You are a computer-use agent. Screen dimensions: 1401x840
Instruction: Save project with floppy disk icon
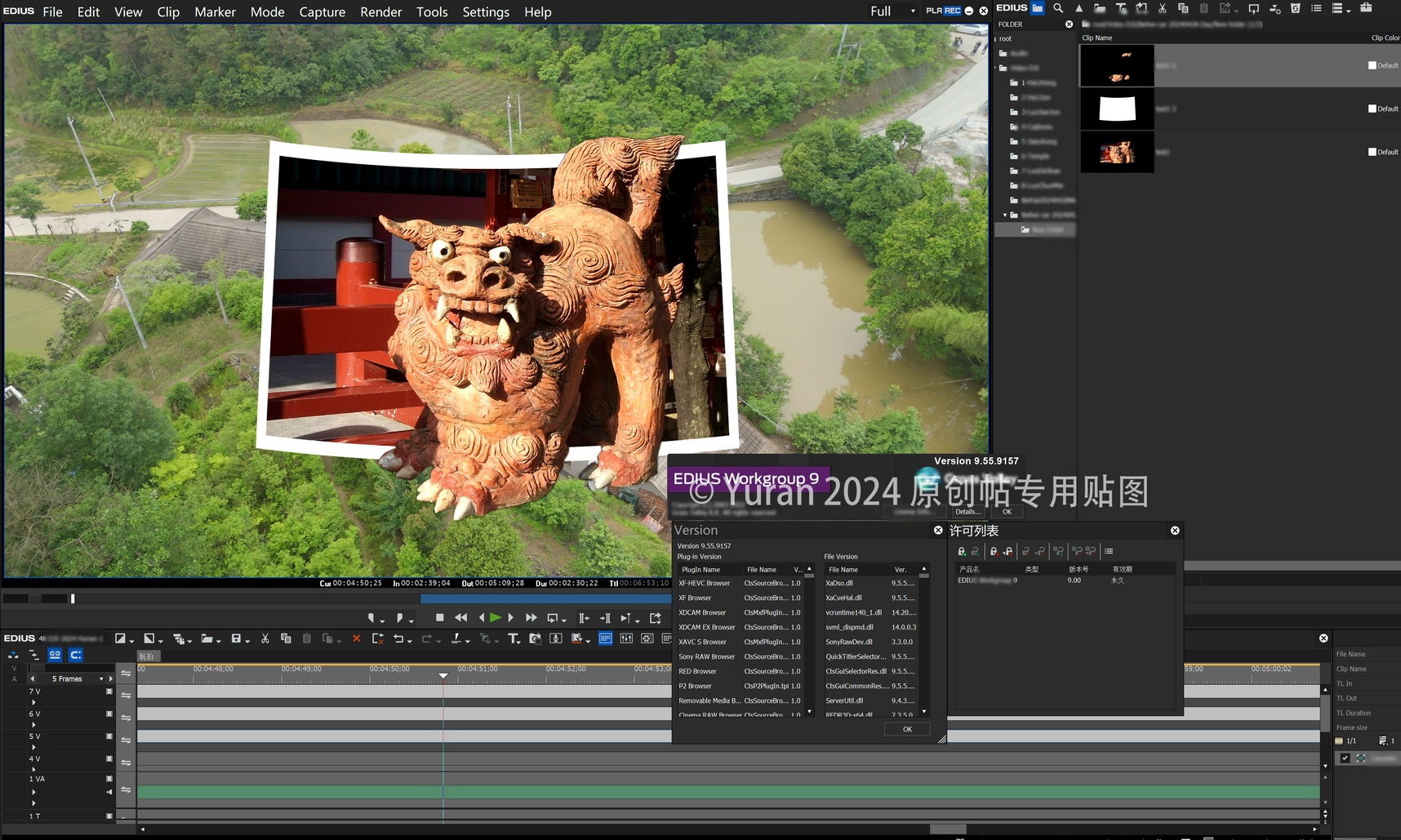[235, 638]
